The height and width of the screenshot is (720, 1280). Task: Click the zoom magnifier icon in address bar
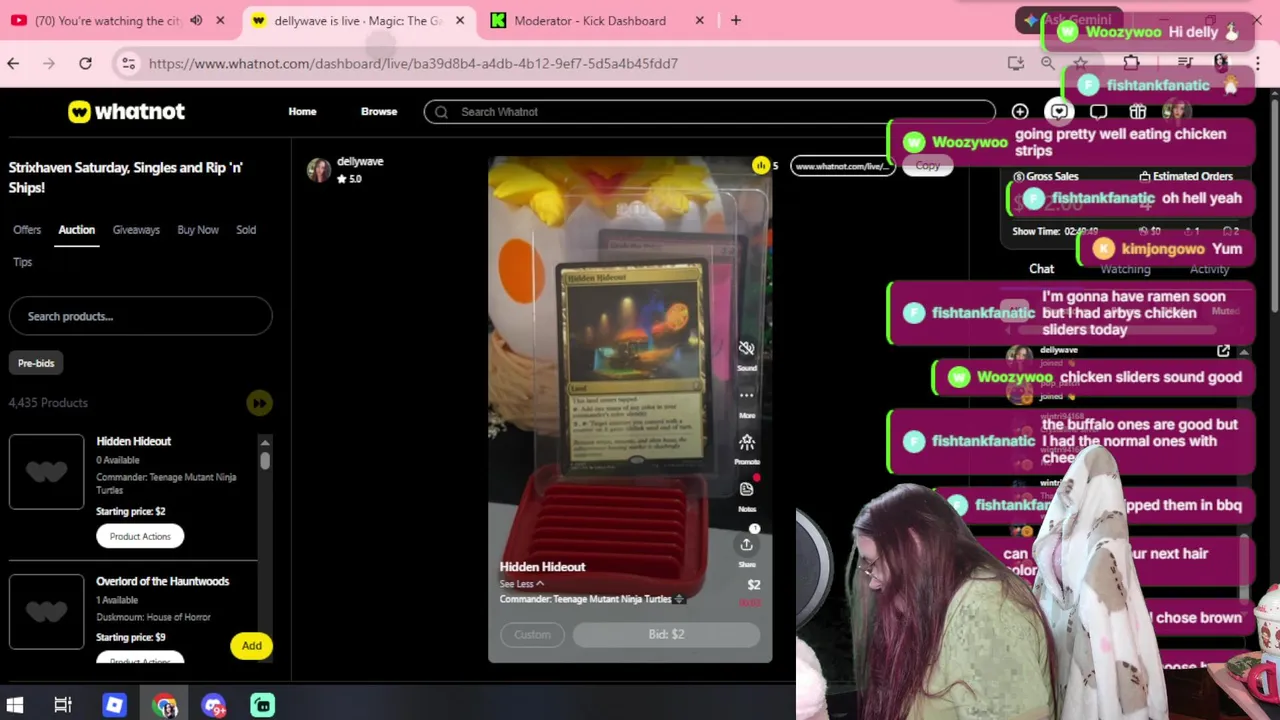pos(1047,63)
